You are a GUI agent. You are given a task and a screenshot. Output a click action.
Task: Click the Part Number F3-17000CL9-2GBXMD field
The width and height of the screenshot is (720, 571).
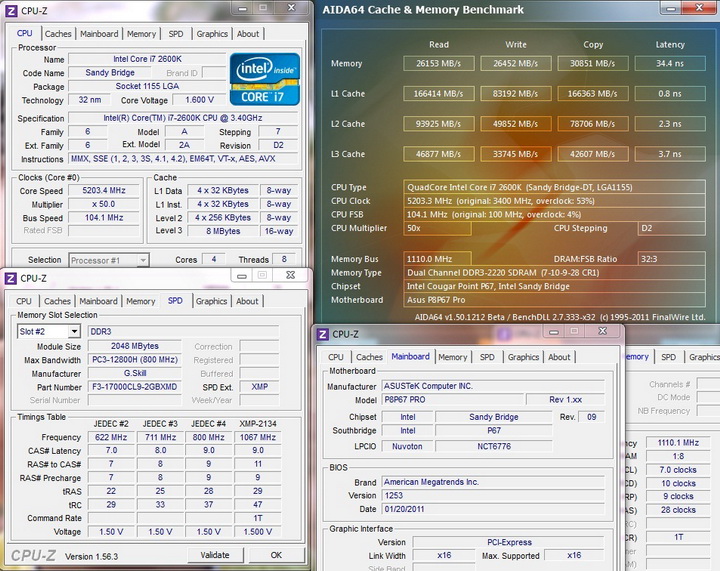[134, 387]
